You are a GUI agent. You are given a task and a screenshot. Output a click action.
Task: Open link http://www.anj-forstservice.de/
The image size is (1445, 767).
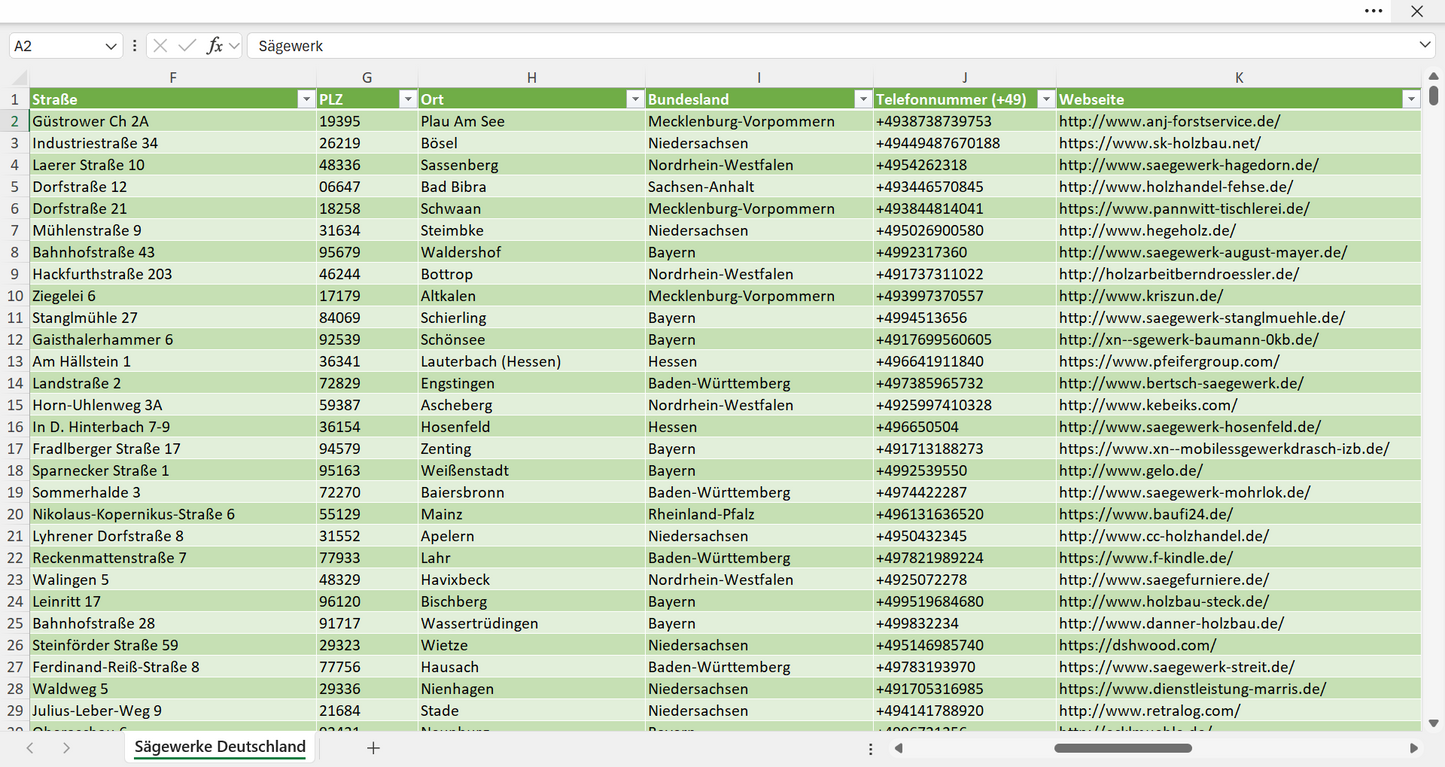(1169, 121)
